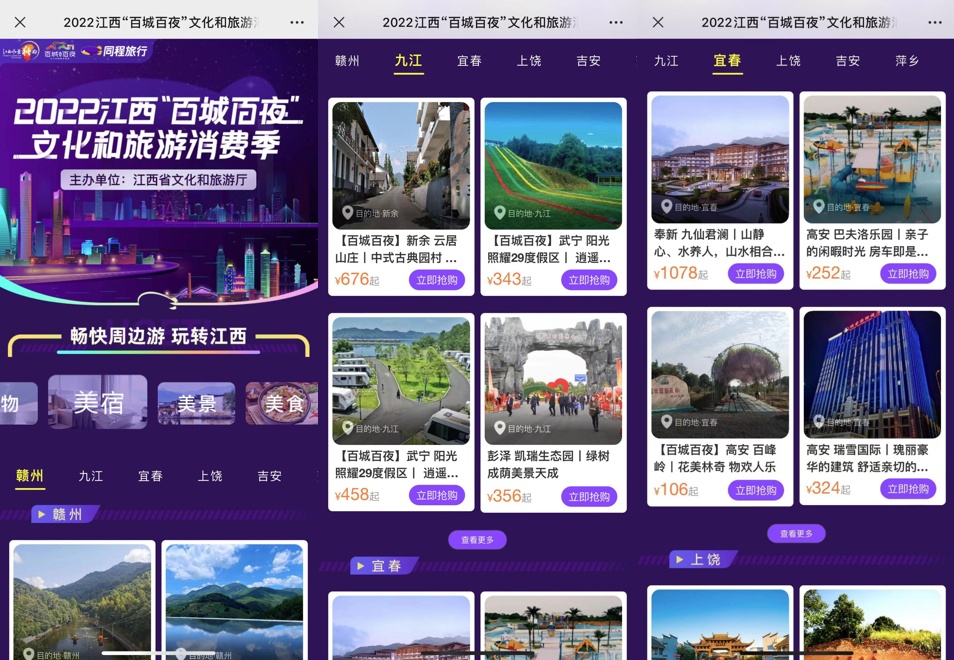Open more options menu in left panel
The height and width of the screenshot is (660, 954).
click(297, 23)
